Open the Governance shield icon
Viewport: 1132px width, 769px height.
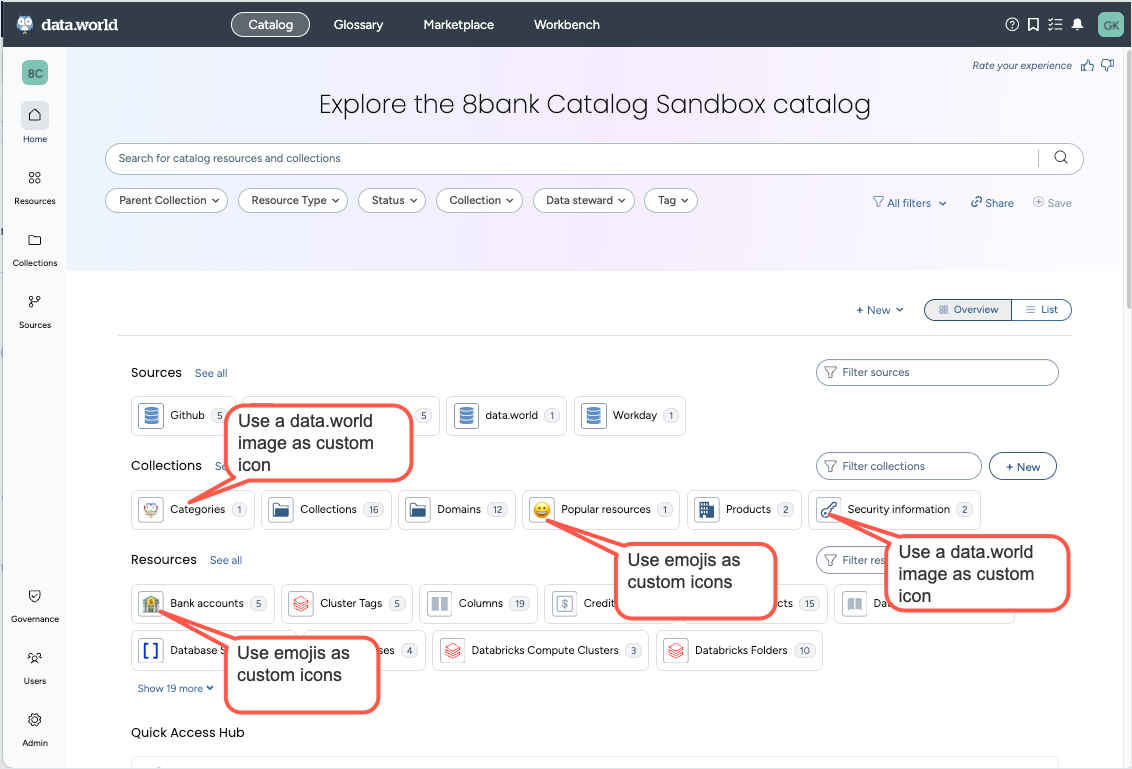click(x=35, y=596)
